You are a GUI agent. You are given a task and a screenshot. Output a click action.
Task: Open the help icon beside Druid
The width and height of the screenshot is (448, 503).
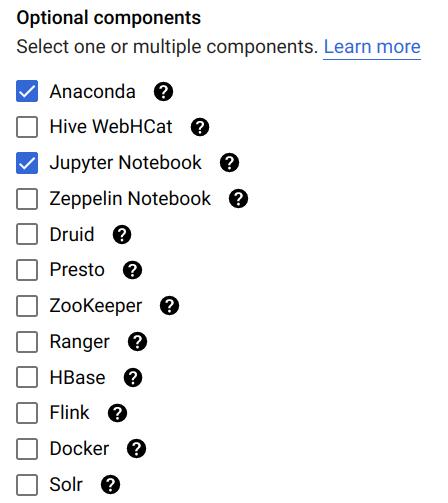click(x=122, y=235)
